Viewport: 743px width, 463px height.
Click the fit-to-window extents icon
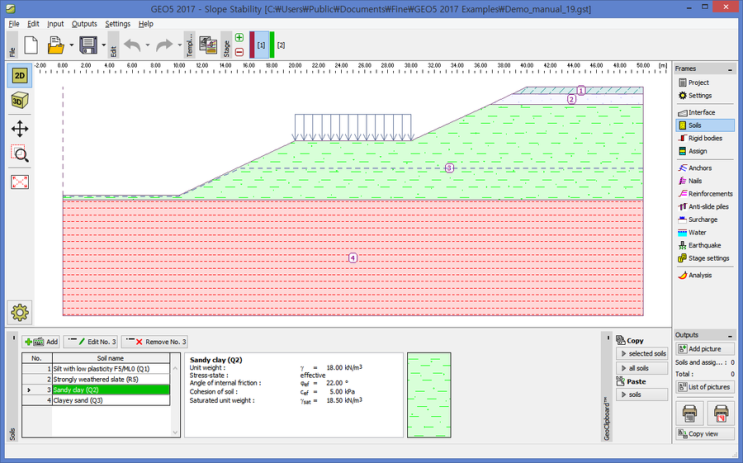tap(19, 181)
